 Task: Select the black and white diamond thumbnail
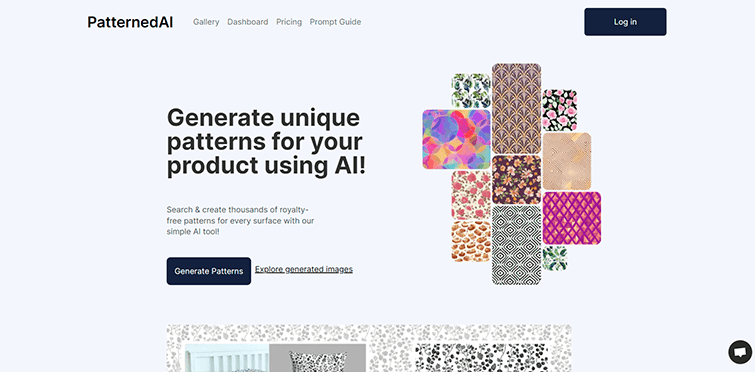point(516,245)
